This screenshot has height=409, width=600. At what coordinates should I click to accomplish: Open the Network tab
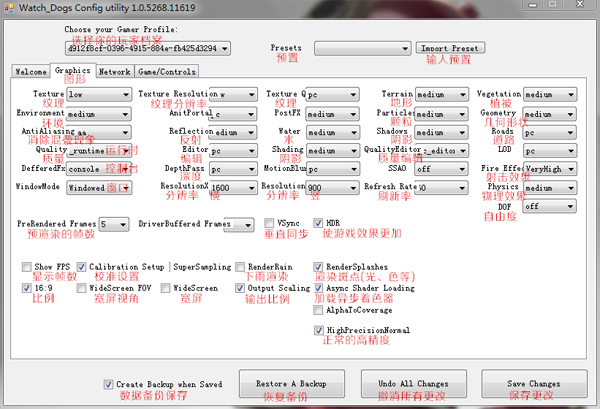pyautogui.click(x=115, y=72)
